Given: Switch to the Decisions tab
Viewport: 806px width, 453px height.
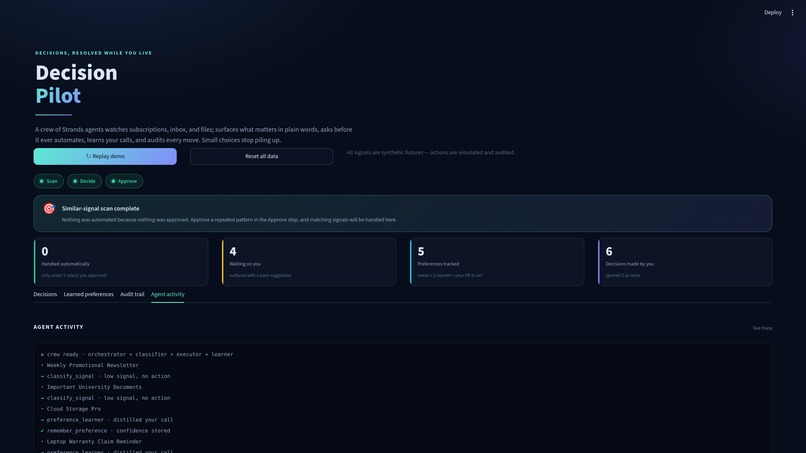Looking at the screenshot, I should [45, 294].
